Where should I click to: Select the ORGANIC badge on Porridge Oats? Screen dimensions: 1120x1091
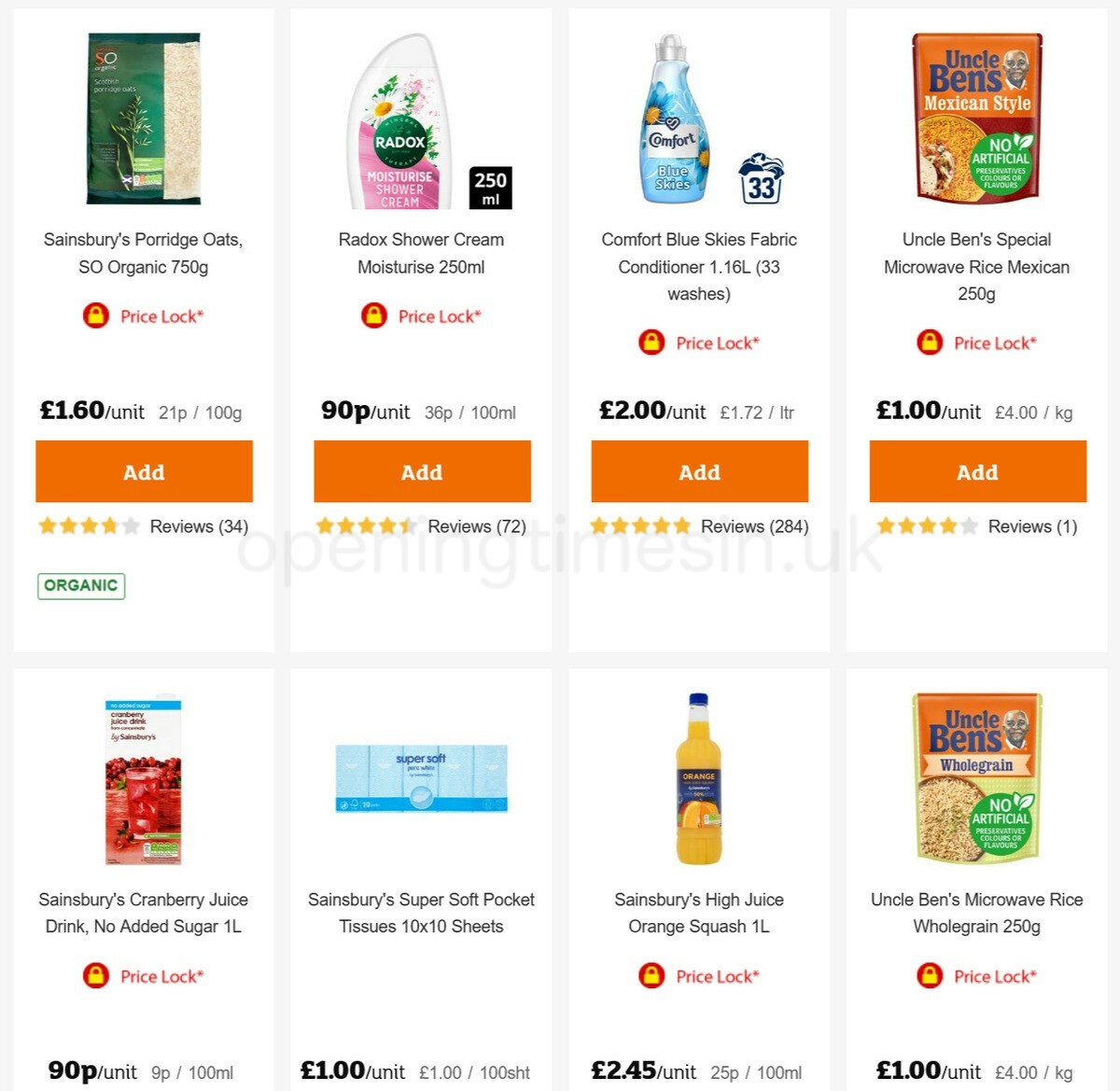[80, 585]
